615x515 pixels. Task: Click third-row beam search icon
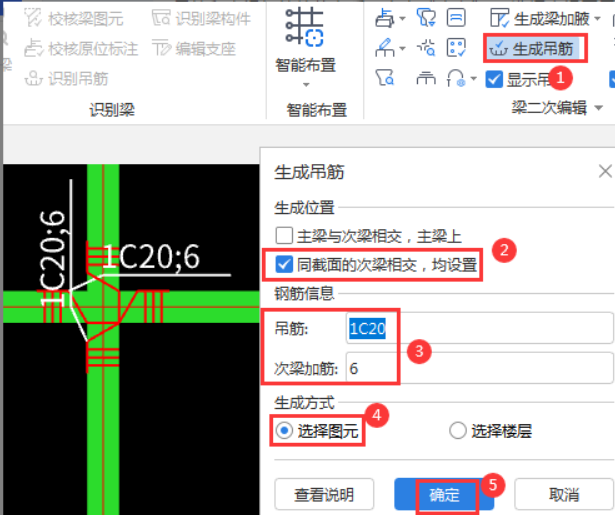pos(384,78)
